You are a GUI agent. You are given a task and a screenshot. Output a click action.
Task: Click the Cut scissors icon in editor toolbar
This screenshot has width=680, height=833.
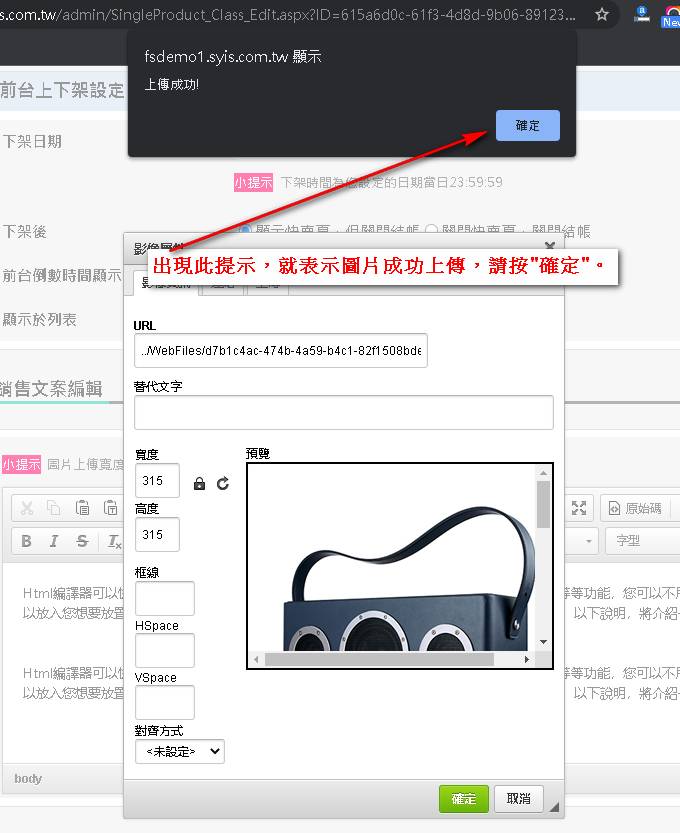point(27,508)
